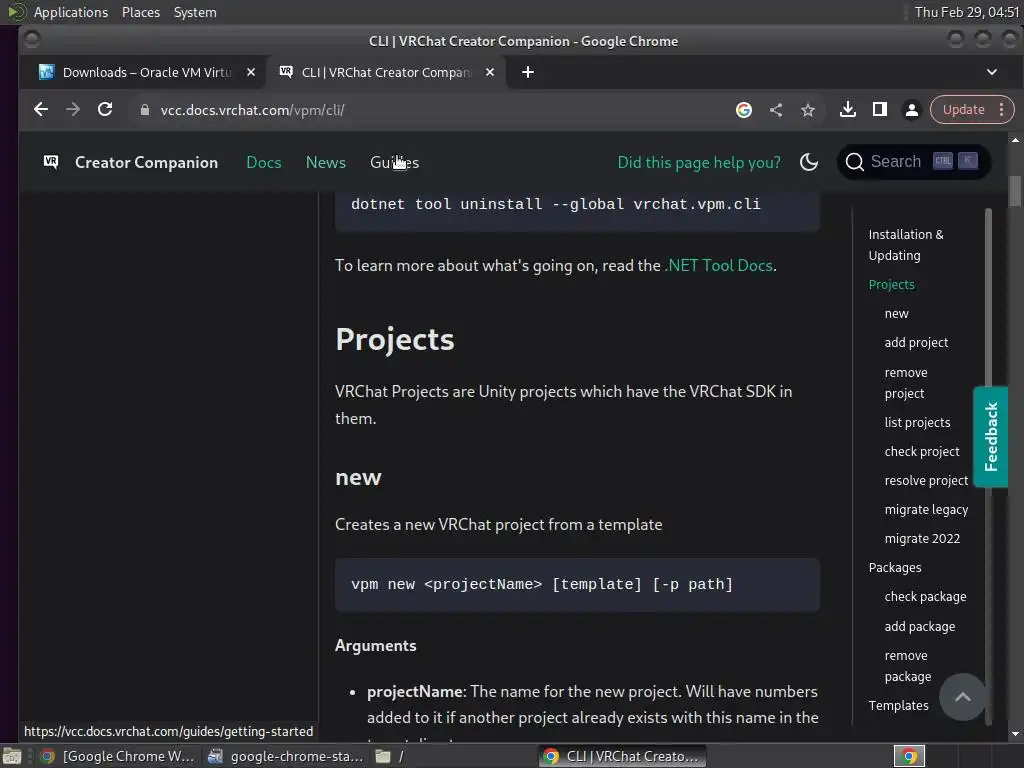Click the 'Projects' heading
1024x768 pixels.
pyautogui.click(x=394, y=340)
